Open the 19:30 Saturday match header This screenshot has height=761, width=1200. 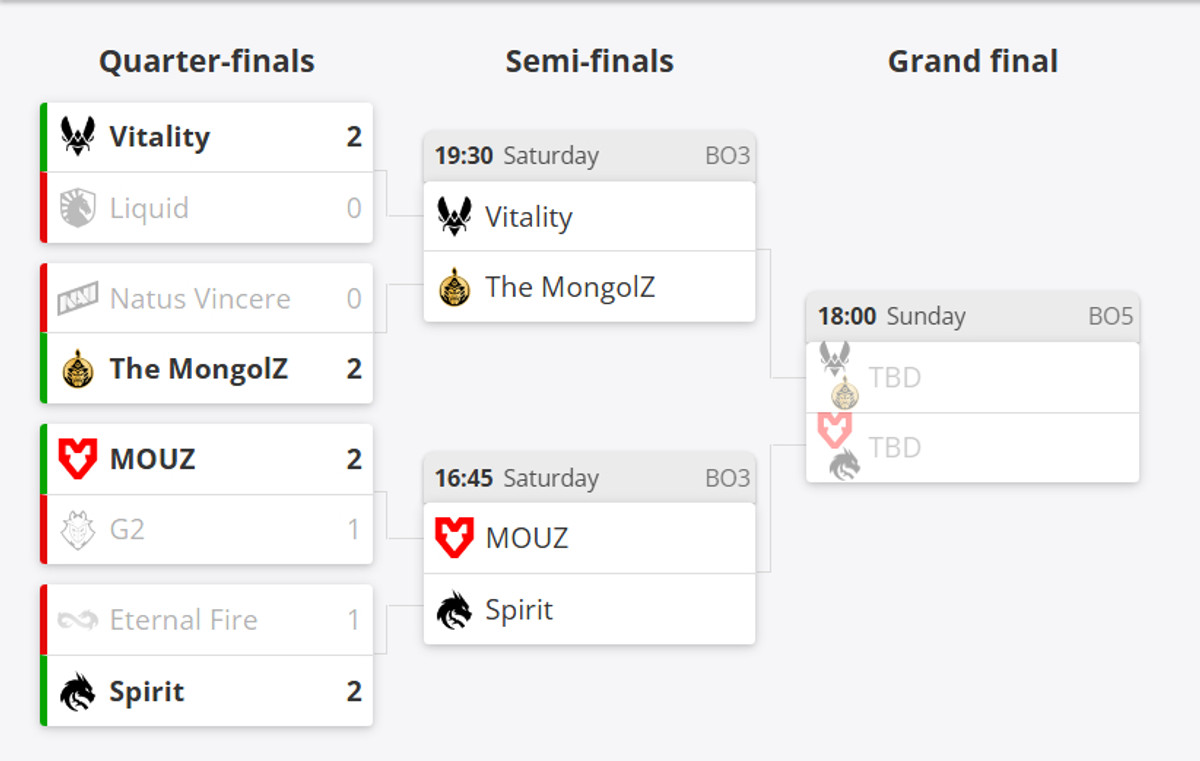(589, 156)
